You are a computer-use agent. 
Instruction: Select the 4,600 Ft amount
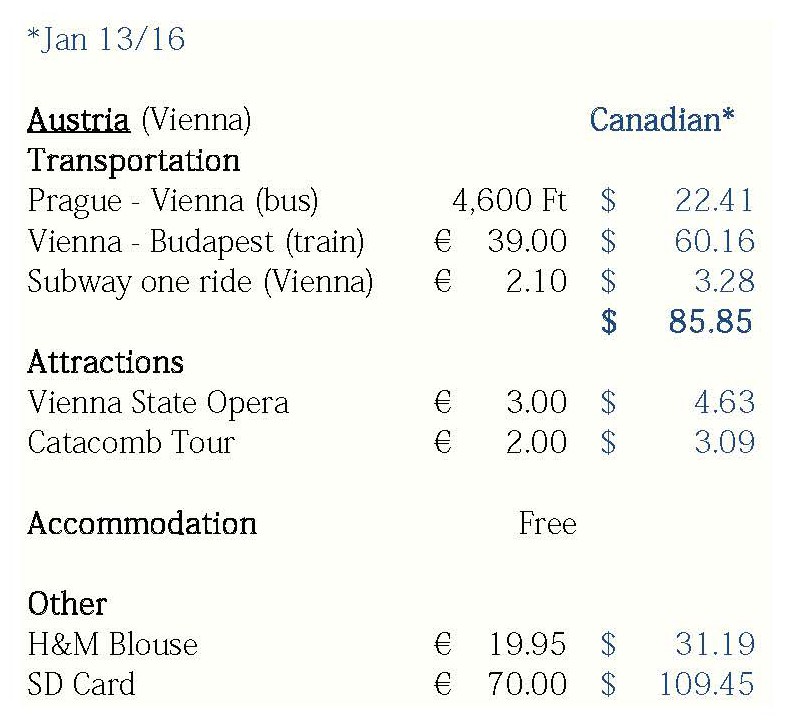point(509,201)
